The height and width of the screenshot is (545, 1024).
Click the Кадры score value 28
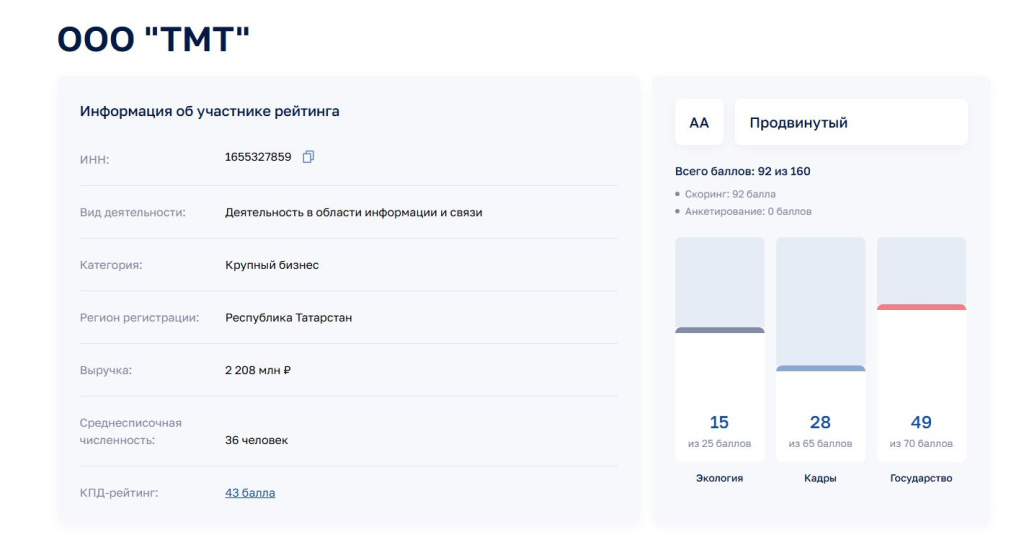(x=820, y=422)
